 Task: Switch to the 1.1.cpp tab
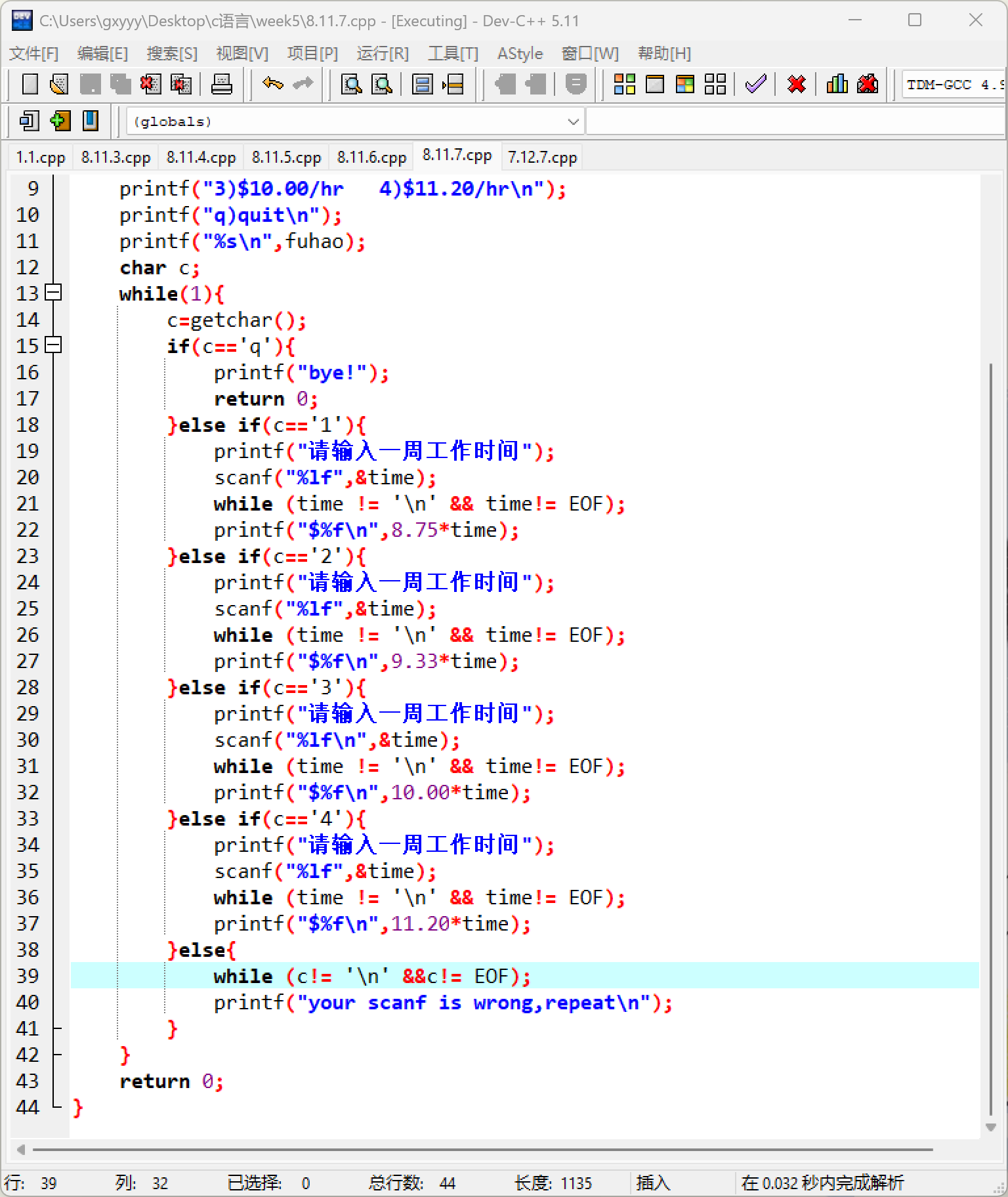(41, 157)
